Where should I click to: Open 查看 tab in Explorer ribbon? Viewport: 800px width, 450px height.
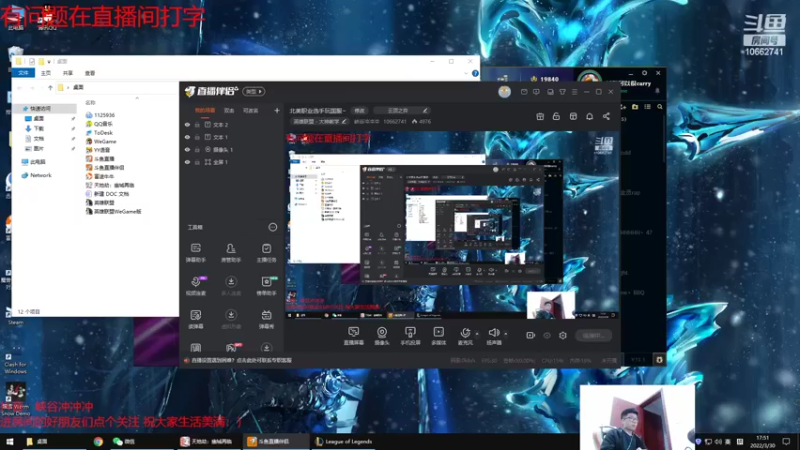pos(90,73)
